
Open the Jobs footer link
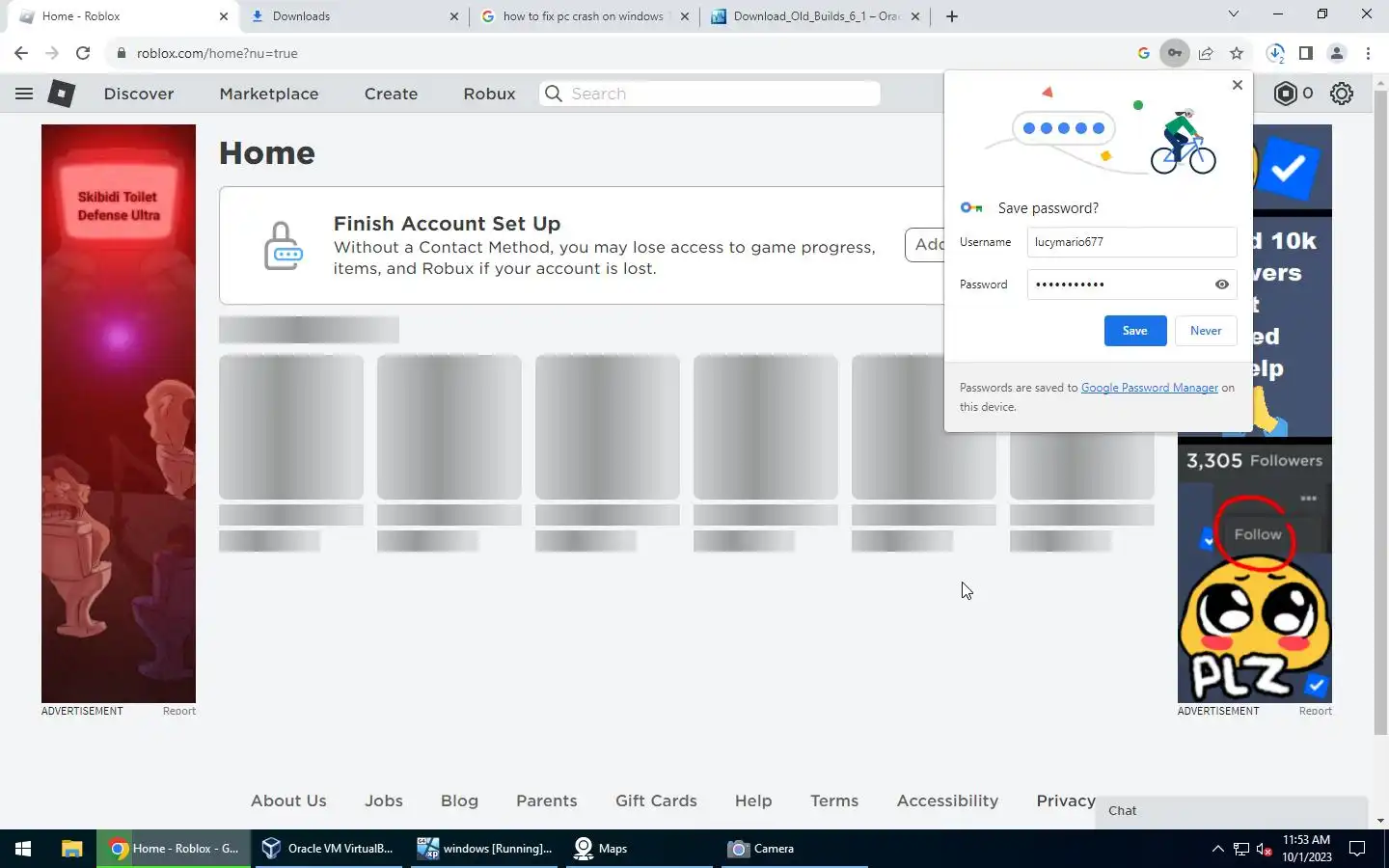(384, 800)
